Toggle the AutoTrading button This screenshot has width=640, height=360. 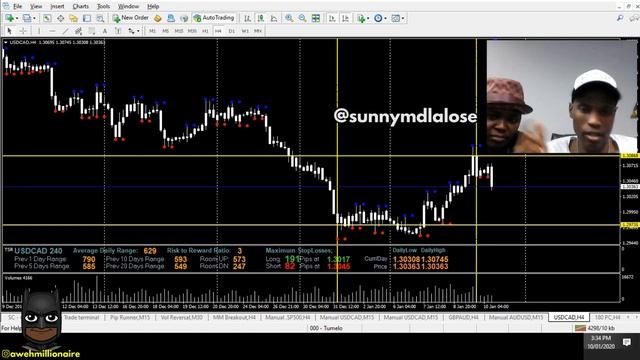pos(213,18)
